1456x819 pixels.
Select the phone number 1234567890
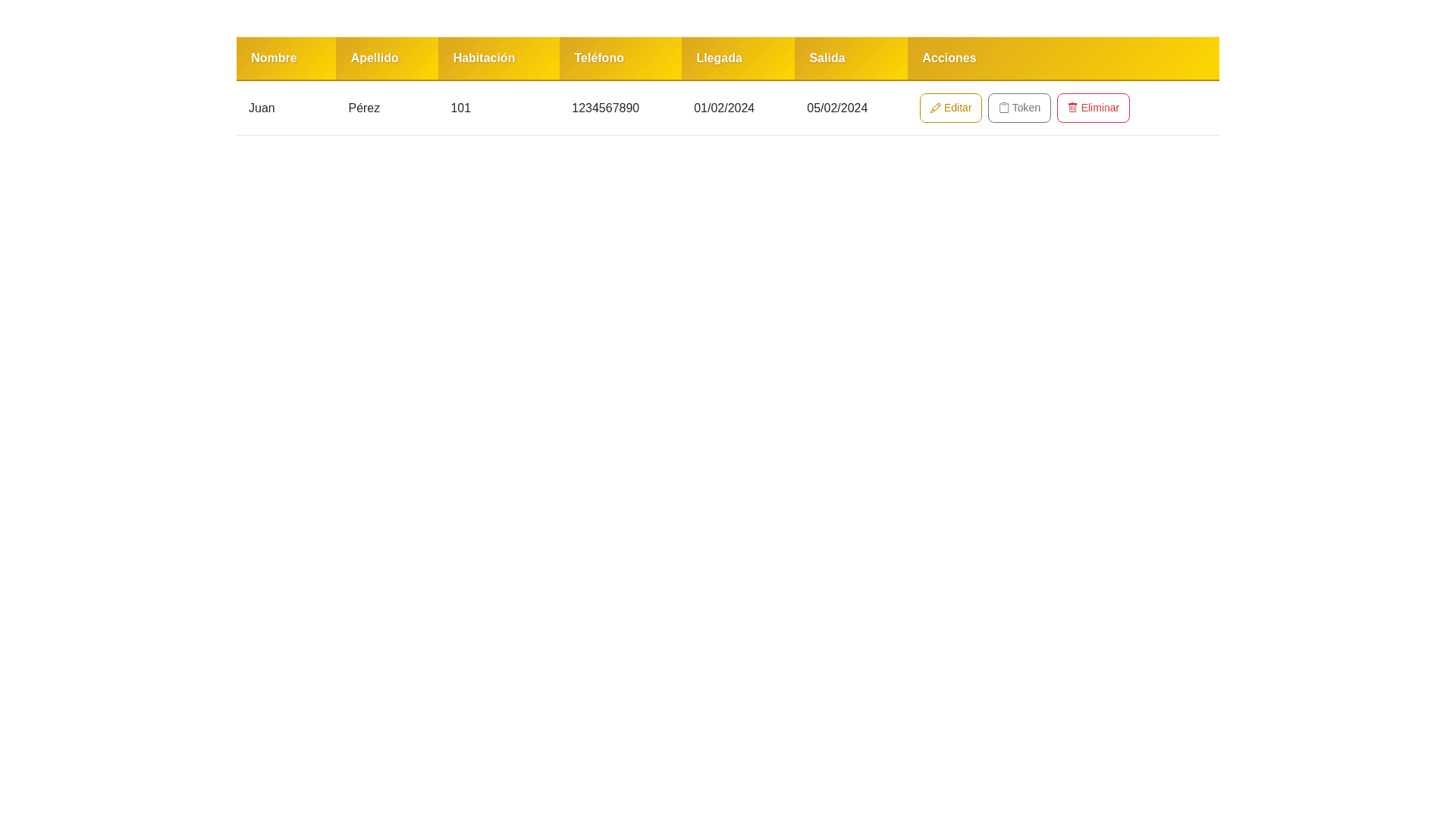605,108
